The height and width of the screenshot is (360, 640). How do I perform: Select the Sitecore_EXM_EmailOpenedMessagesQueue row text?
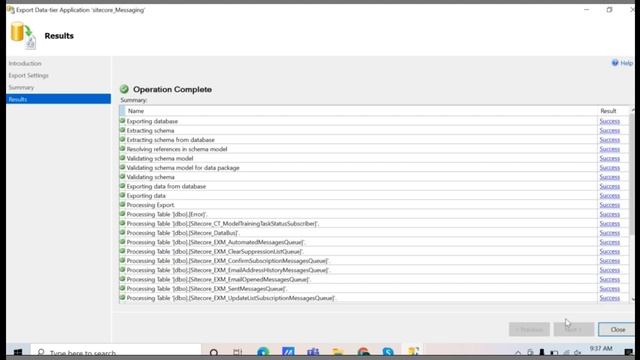pyautogui.click(x=218, y=280)
